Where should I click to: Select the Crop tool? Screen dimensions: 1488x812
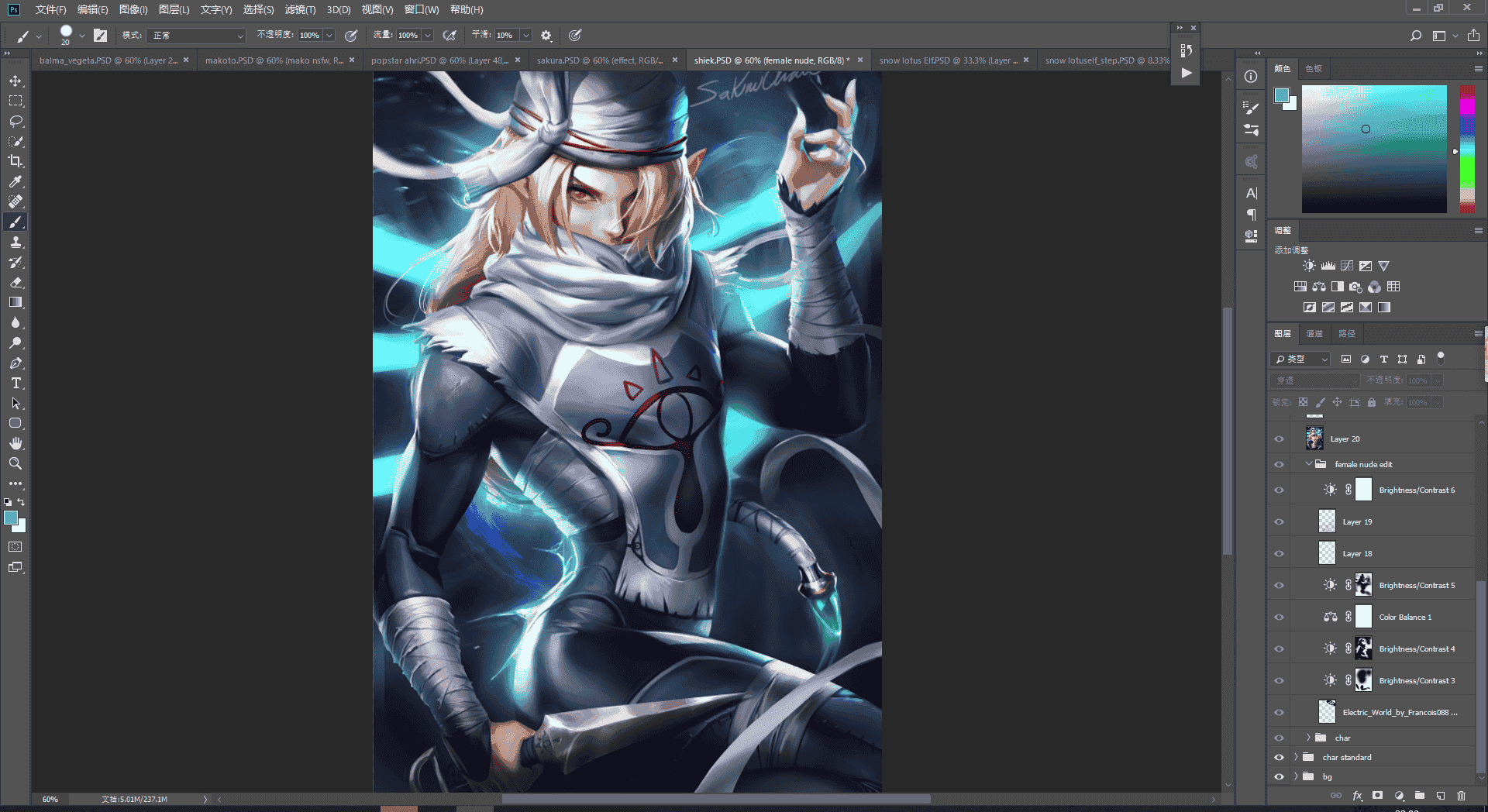(x=15, y=161)
